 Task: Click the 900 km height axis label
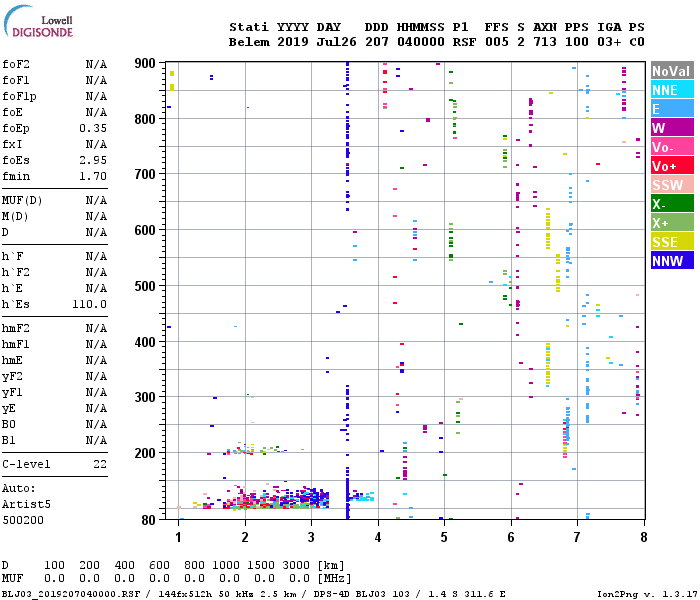(x=145, y=63)
